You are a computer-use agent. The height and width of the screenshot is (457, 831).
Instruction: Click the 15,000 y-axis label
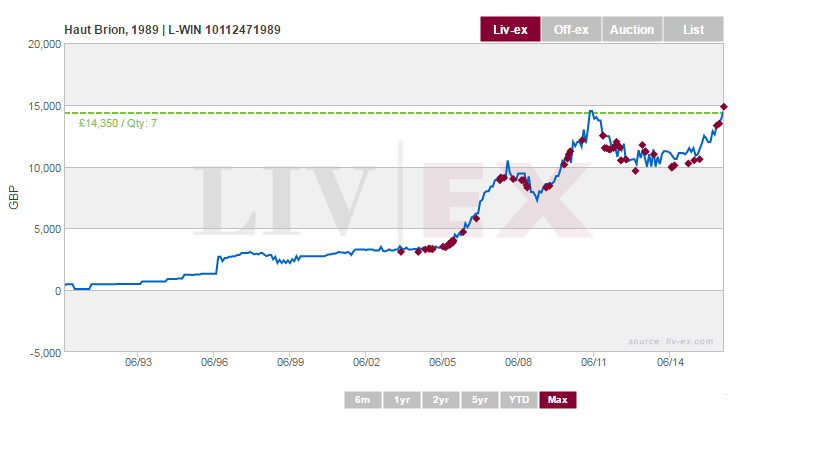point(45,106)
